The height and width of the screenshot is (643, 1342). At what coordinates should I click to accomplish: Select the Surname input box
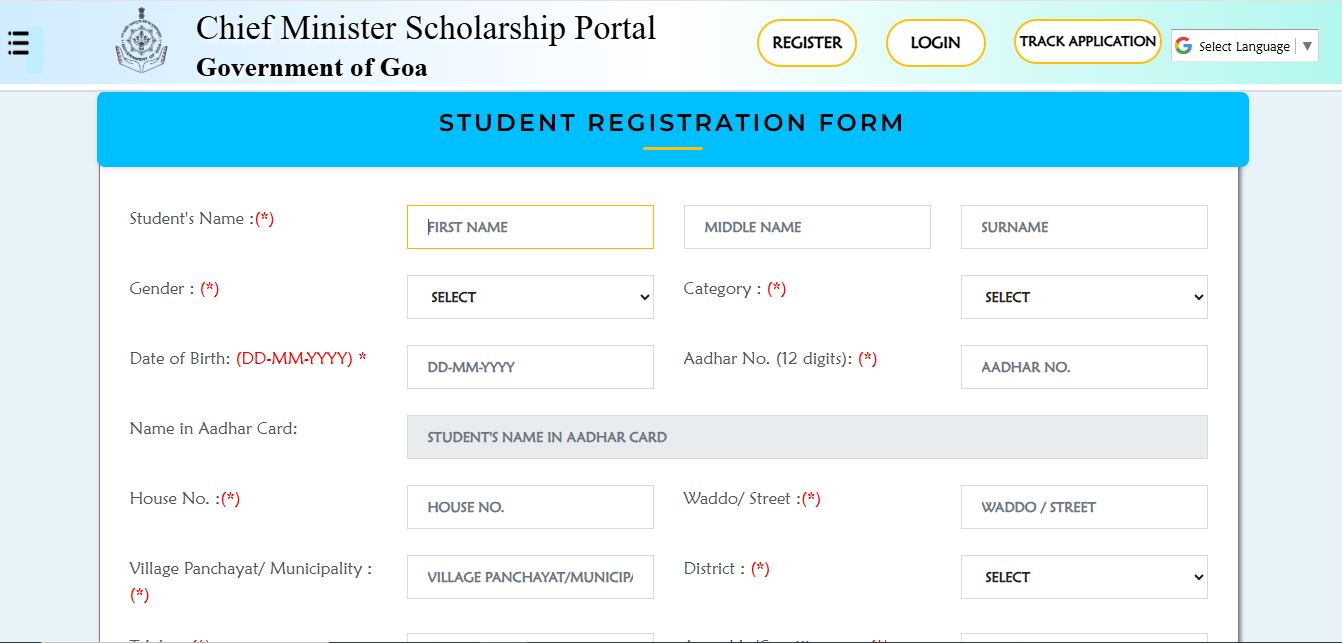(x=1084, y=227)
